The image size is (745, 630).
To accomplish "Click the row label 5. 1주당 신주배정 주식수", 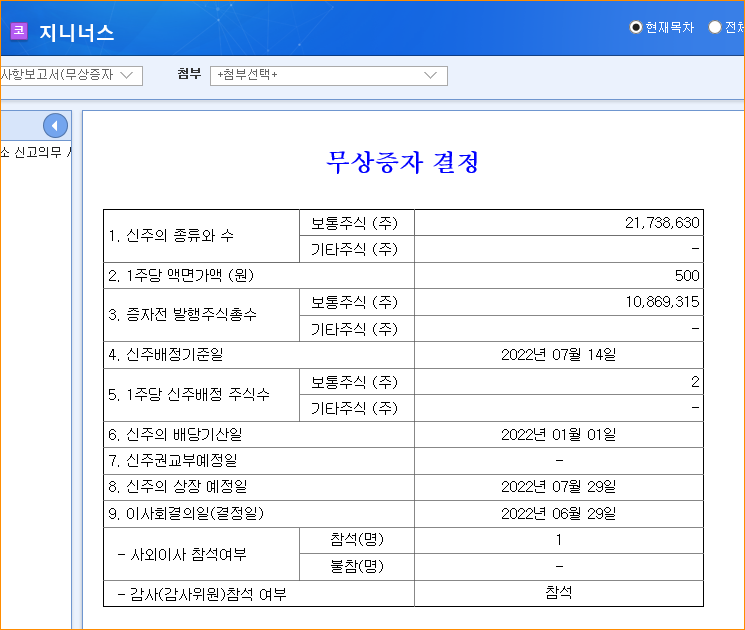I will pyautogui.click(x=189, y=394).
